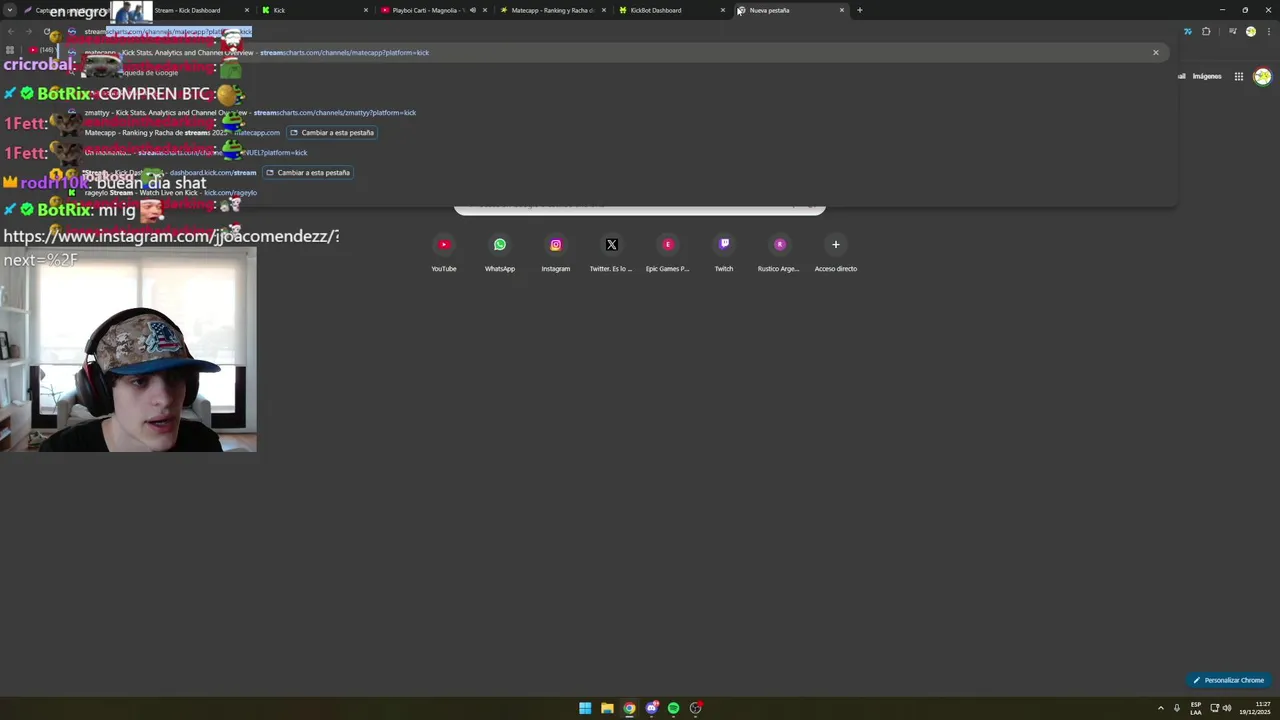This screenshot has height=720, width=1280.
Task: Open the media control music icon
Action: [x=1232, y=31]
